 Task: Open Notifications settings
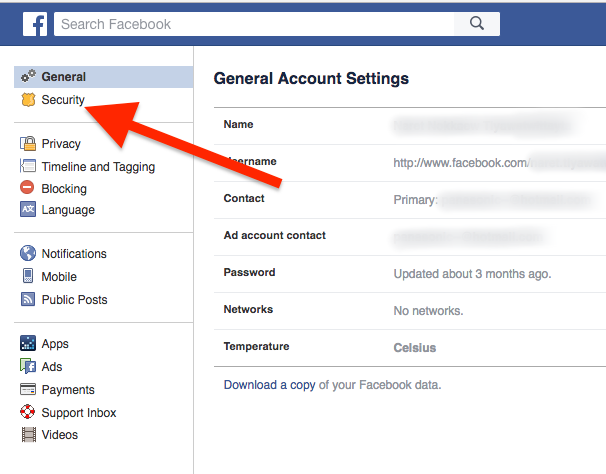[x=74, y=254]
